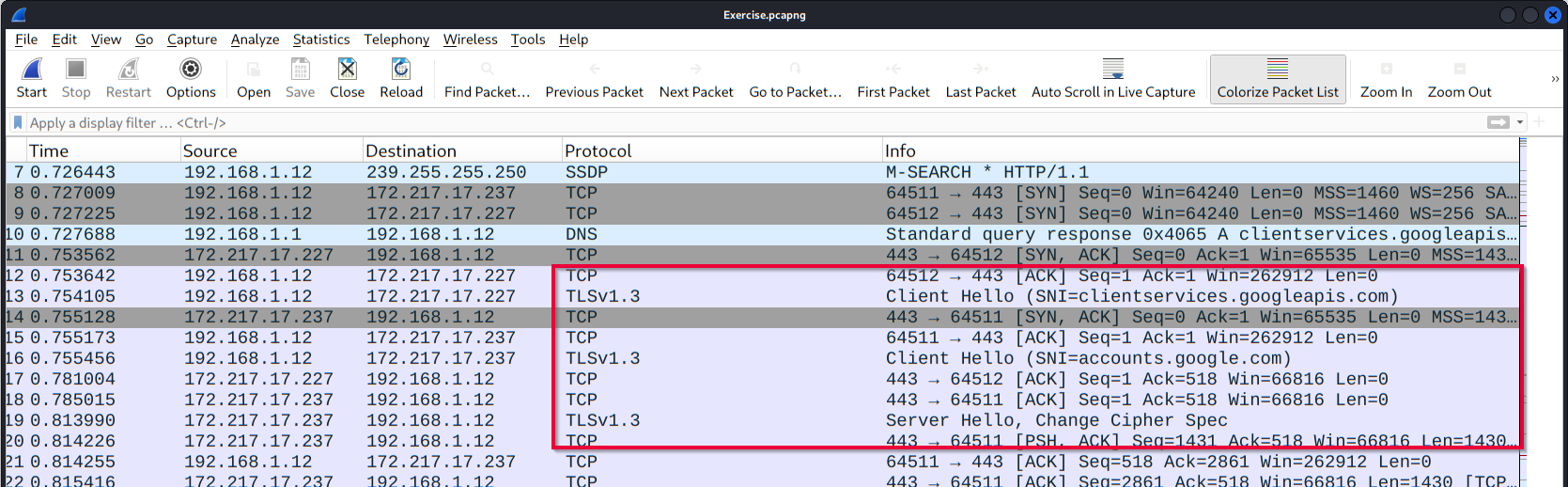Click the Destination column header

[411, 150]
